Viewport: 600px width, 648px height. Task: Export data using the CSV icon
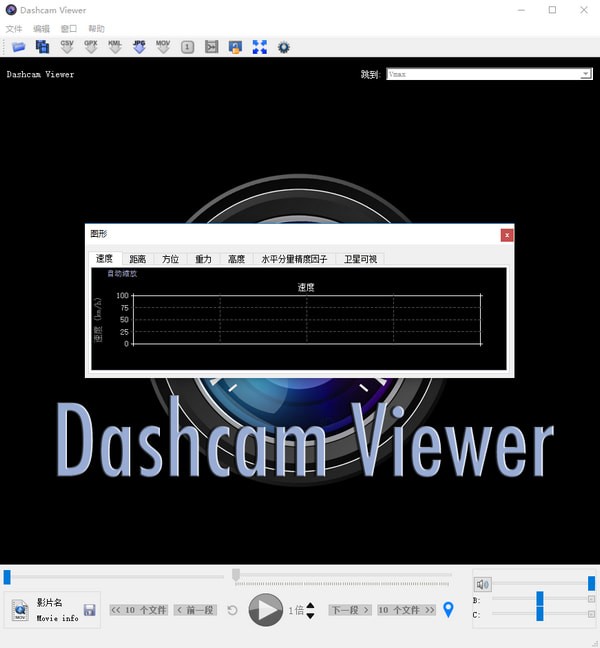click(x=67, y=47)
